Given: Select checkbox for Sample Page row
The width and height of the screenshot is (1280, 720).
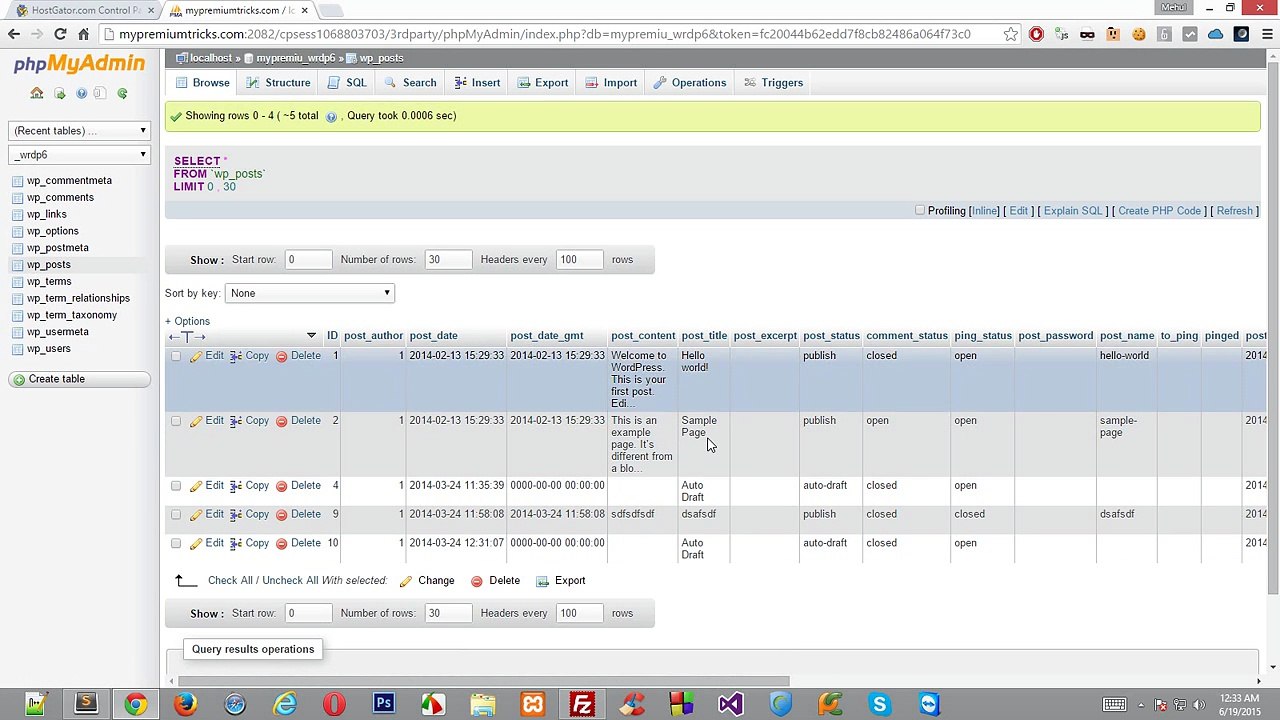Looking at the screenshot, I should tap(176, 421).
